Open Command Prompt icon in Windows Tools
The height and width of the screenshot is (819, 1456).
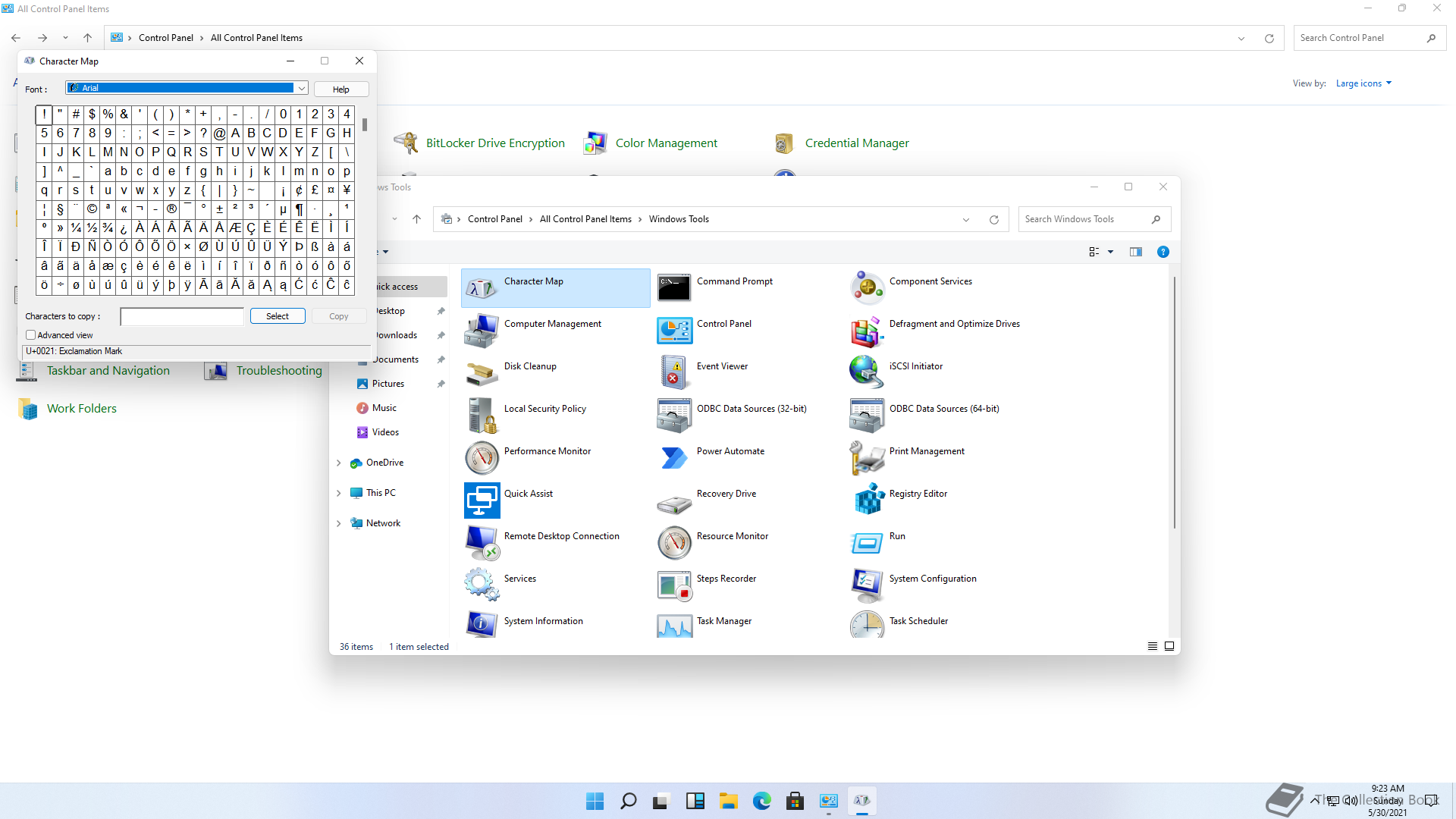pyautogui.click(x=674, y=288)
